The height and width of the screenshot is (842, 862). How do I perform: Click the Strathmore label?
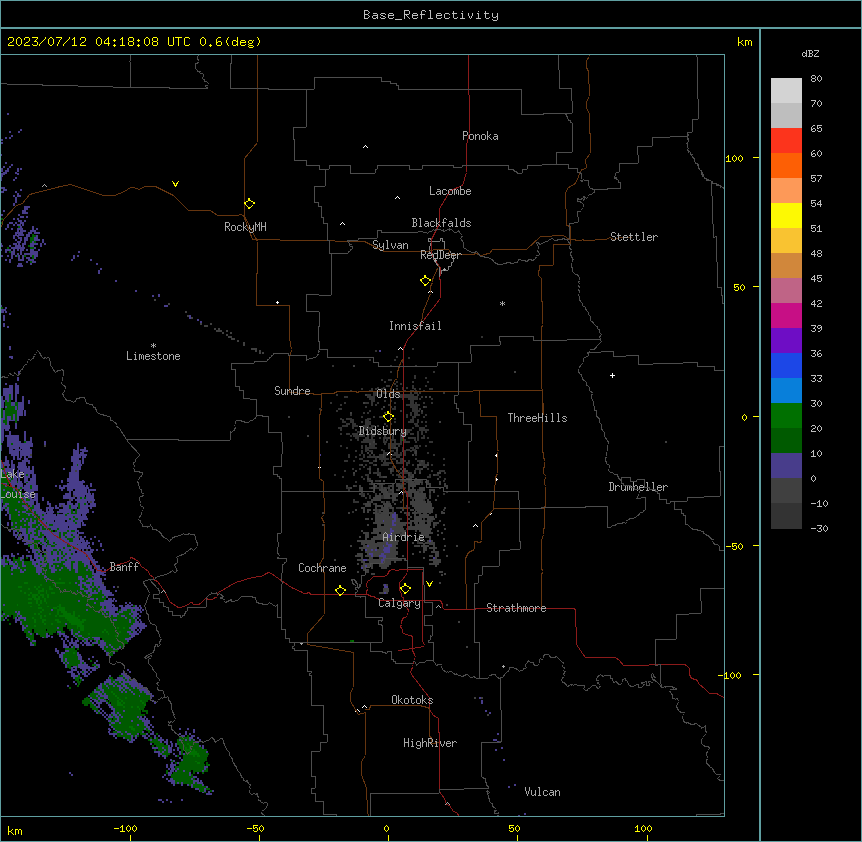pos(516,608)
